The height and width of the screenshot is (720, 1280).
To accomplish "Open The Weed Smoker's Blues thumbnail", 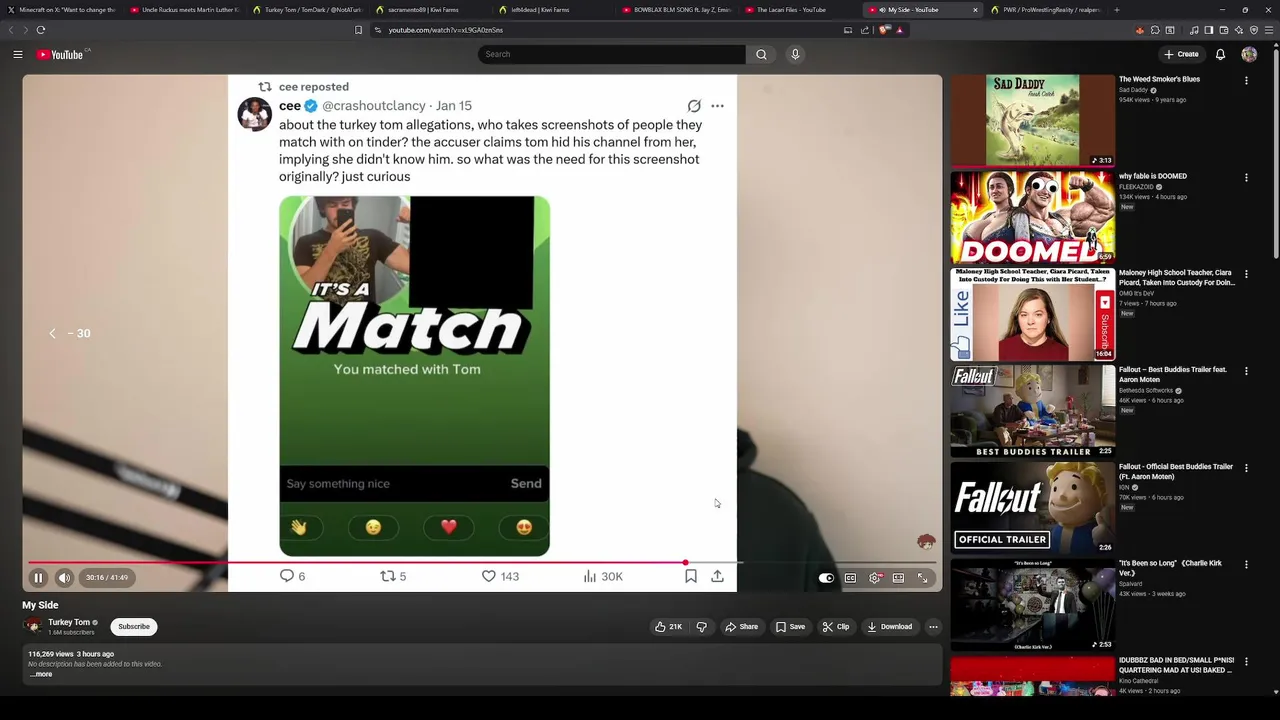I will coord(1032,120).
